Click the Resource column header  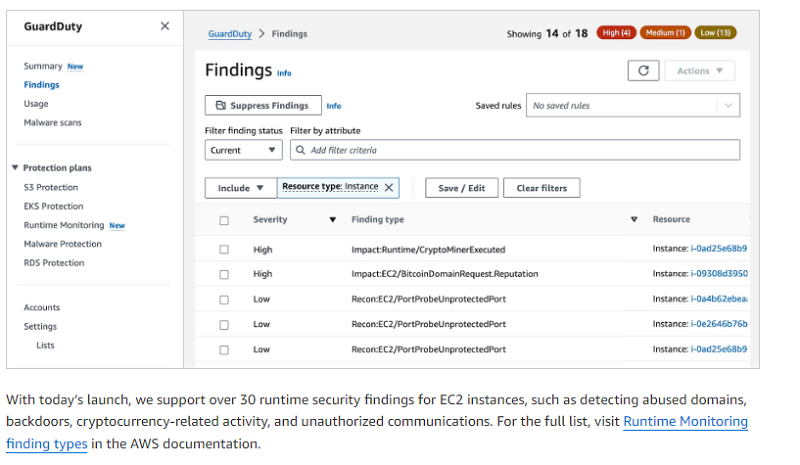coord(671,219)
